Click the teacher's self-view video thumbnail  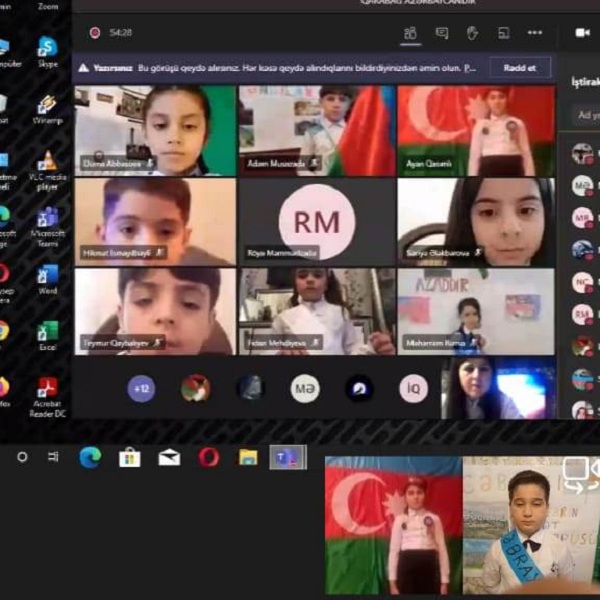point(498,388)
